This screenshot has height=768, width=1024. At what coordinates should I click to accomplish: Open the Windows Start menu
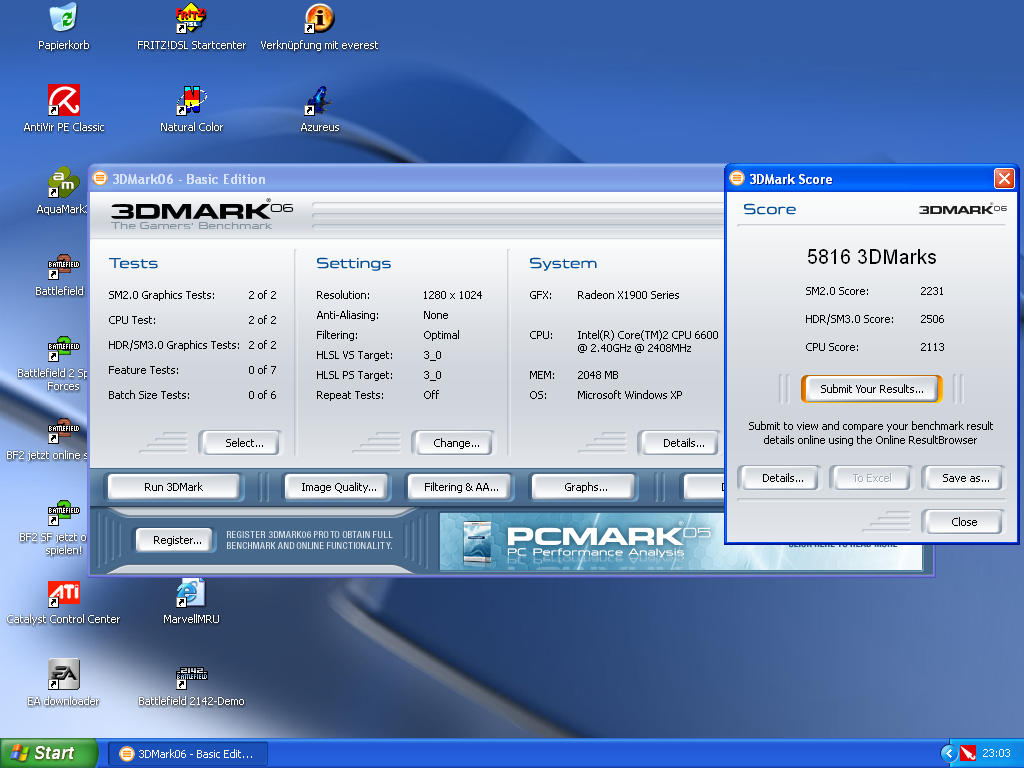click(48, 754)
